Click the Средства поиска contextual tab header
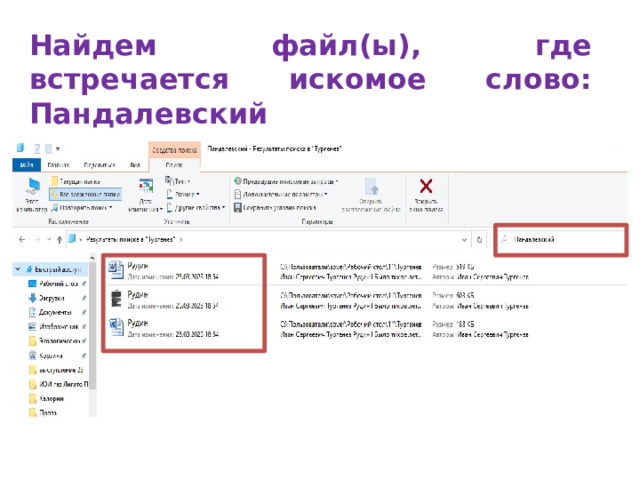Image resolution: width=640 pixels, height=480 pixels. coord(174,150)
